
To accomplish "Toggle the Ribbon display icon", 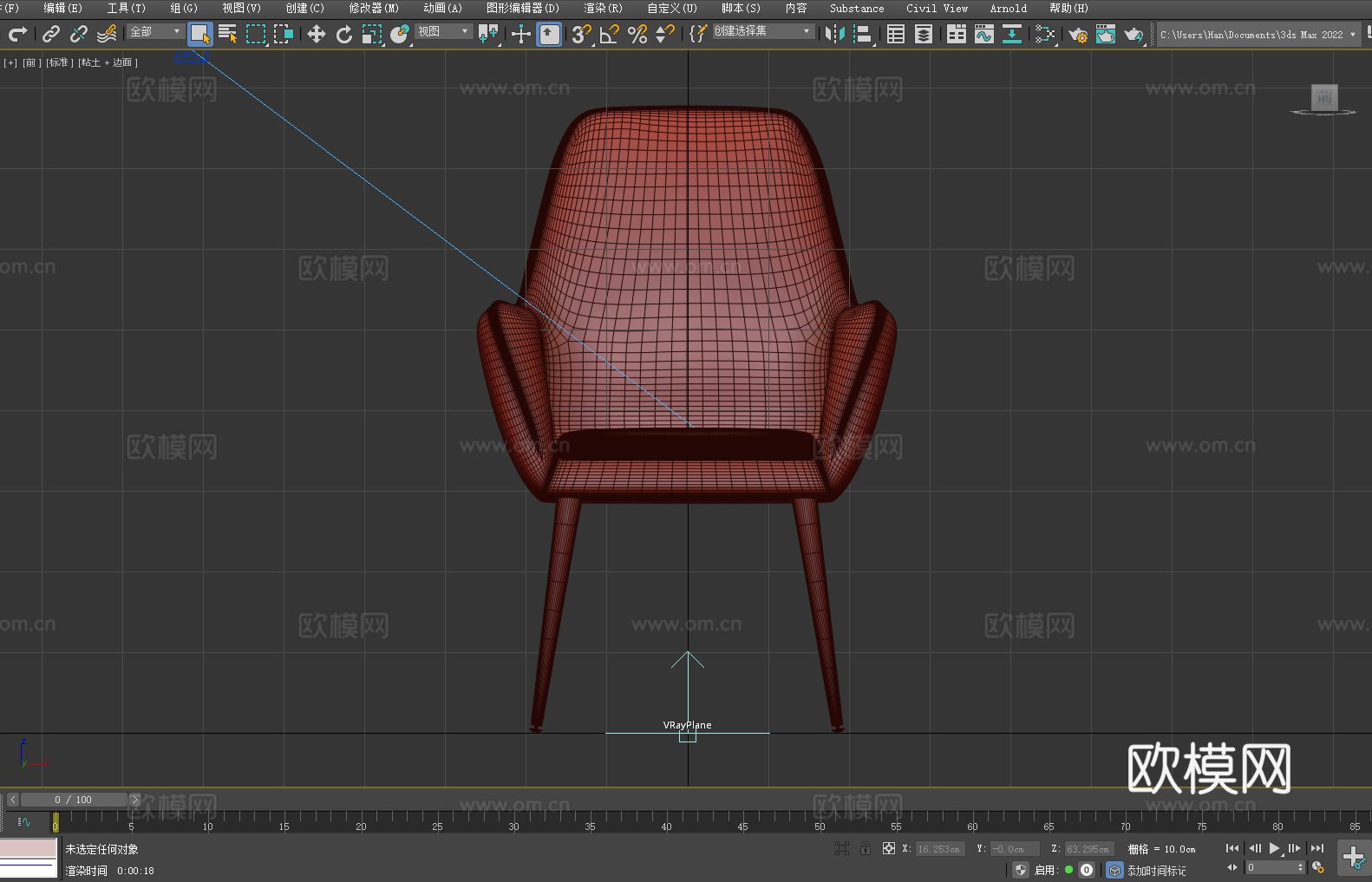I will tap(957, 34).
